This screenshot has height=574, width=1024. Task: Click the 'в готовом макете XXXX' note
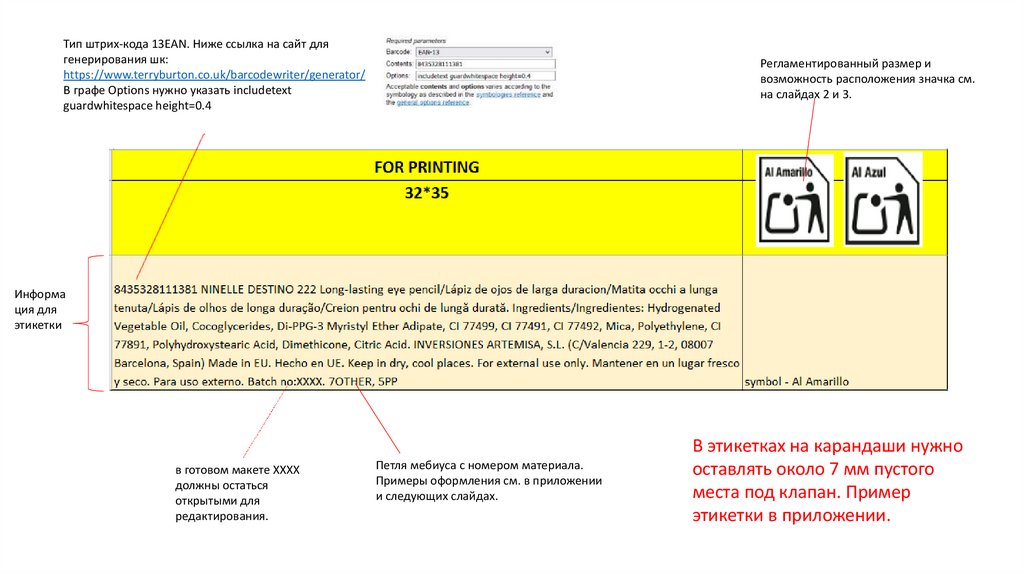click(x=237, y=493)
